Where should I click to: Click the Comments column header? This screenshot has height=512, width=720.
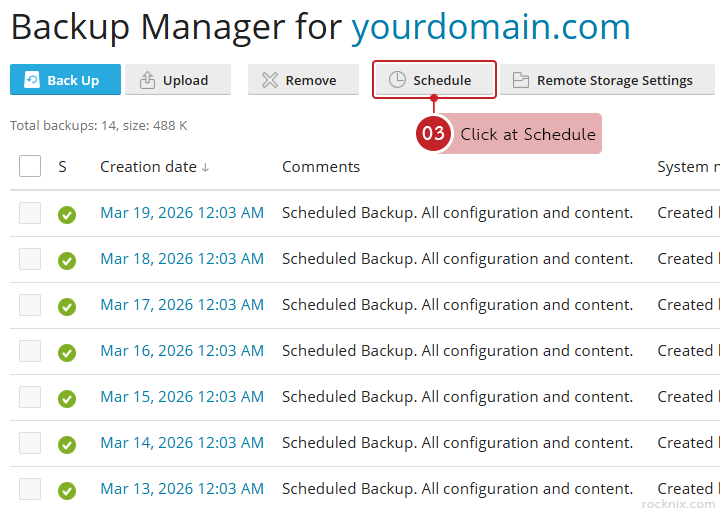tap(320, 167)
